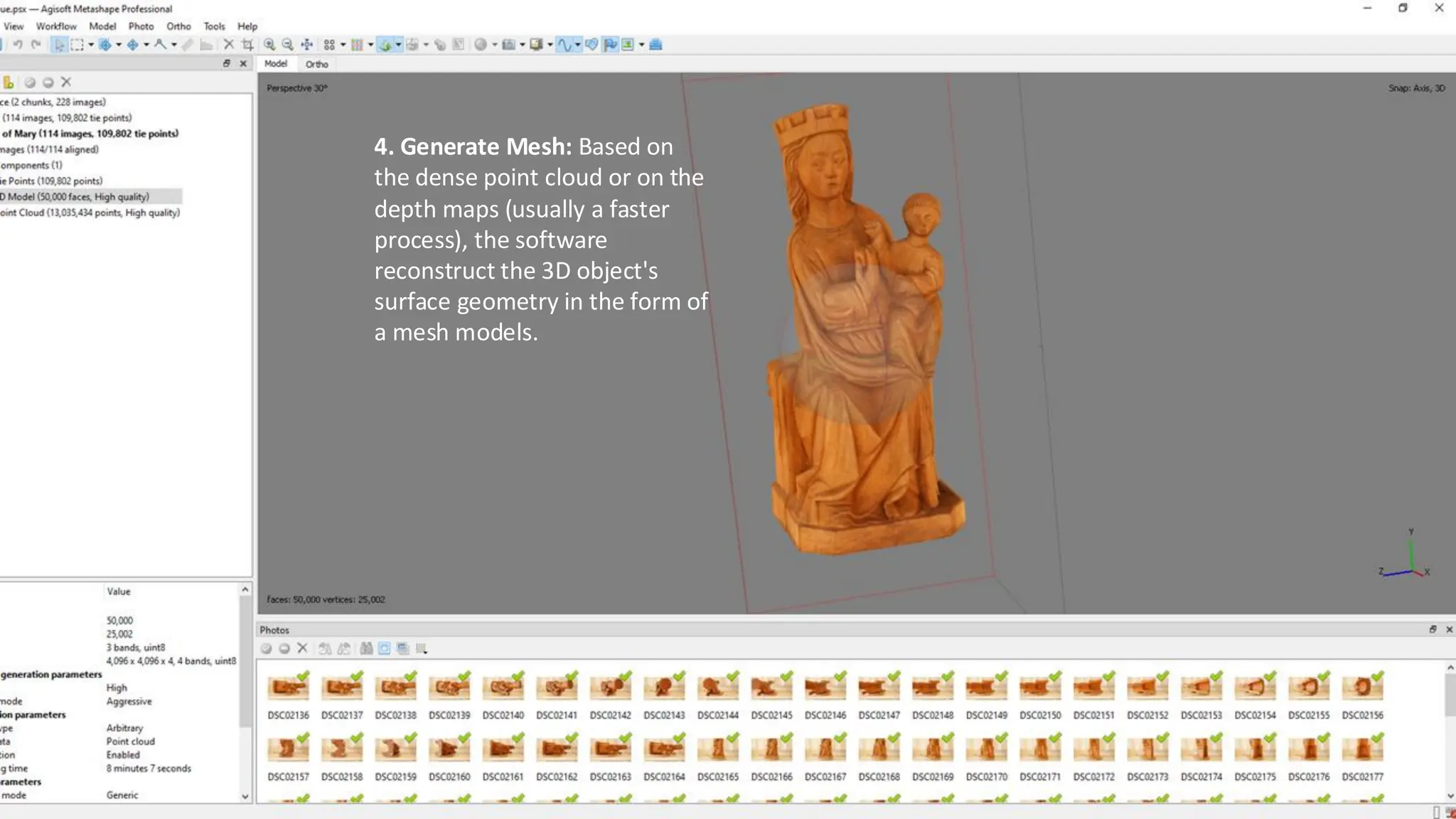Open the Move Region dropdown arrow
Image resolution: width=1456 pixels, height=819 pixels.
[119, 45]
